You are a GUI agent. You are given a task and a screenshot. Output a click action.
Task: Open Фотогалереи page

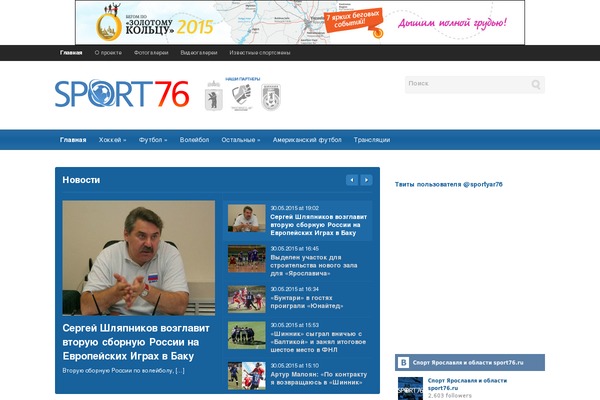click(151, 53)
